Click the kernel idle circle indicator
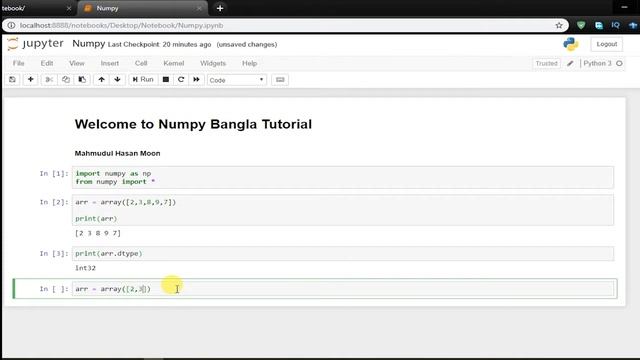 (619, 63)
